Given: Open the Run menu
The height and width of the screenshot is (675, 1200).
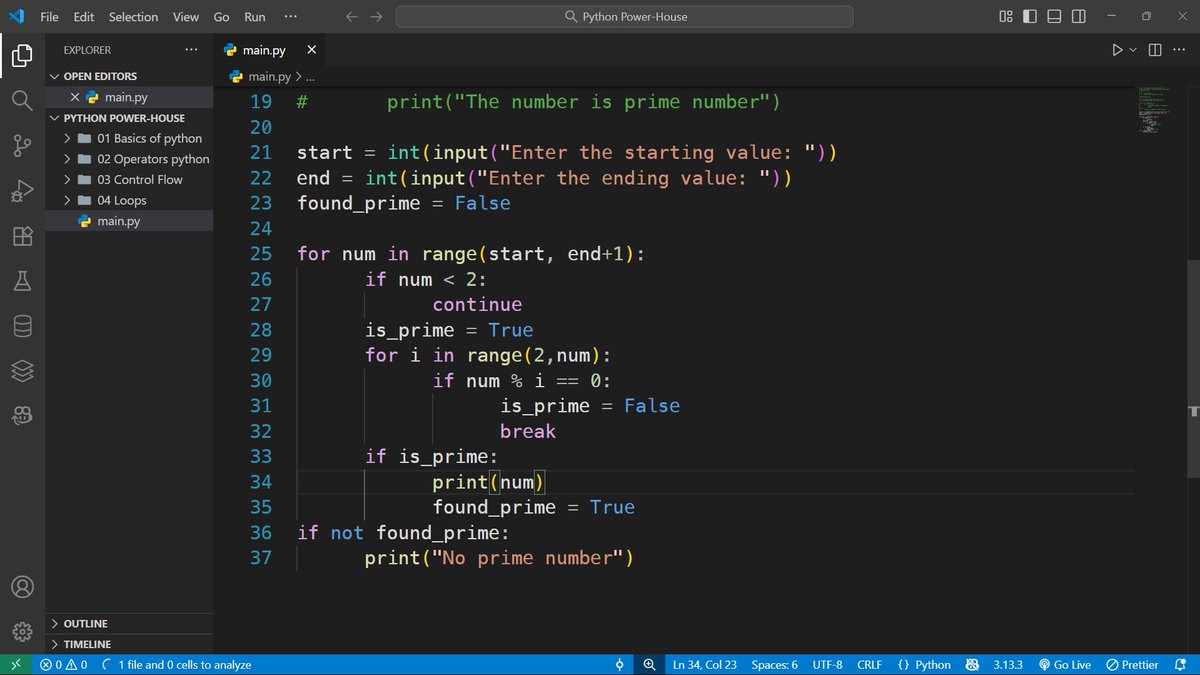Looking at the screenshot, I should pos(255,17).
